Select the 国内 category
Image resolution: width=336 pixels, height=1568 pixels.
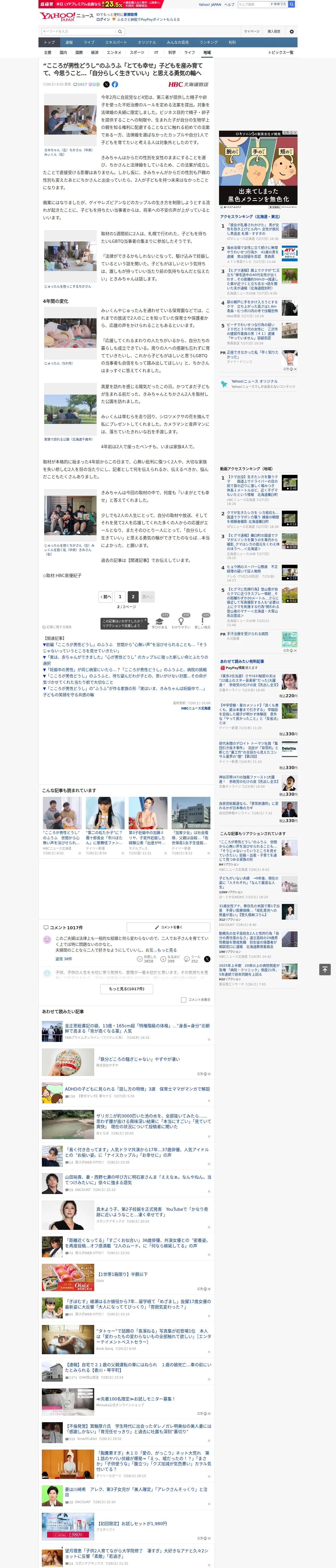pos(63,52)
